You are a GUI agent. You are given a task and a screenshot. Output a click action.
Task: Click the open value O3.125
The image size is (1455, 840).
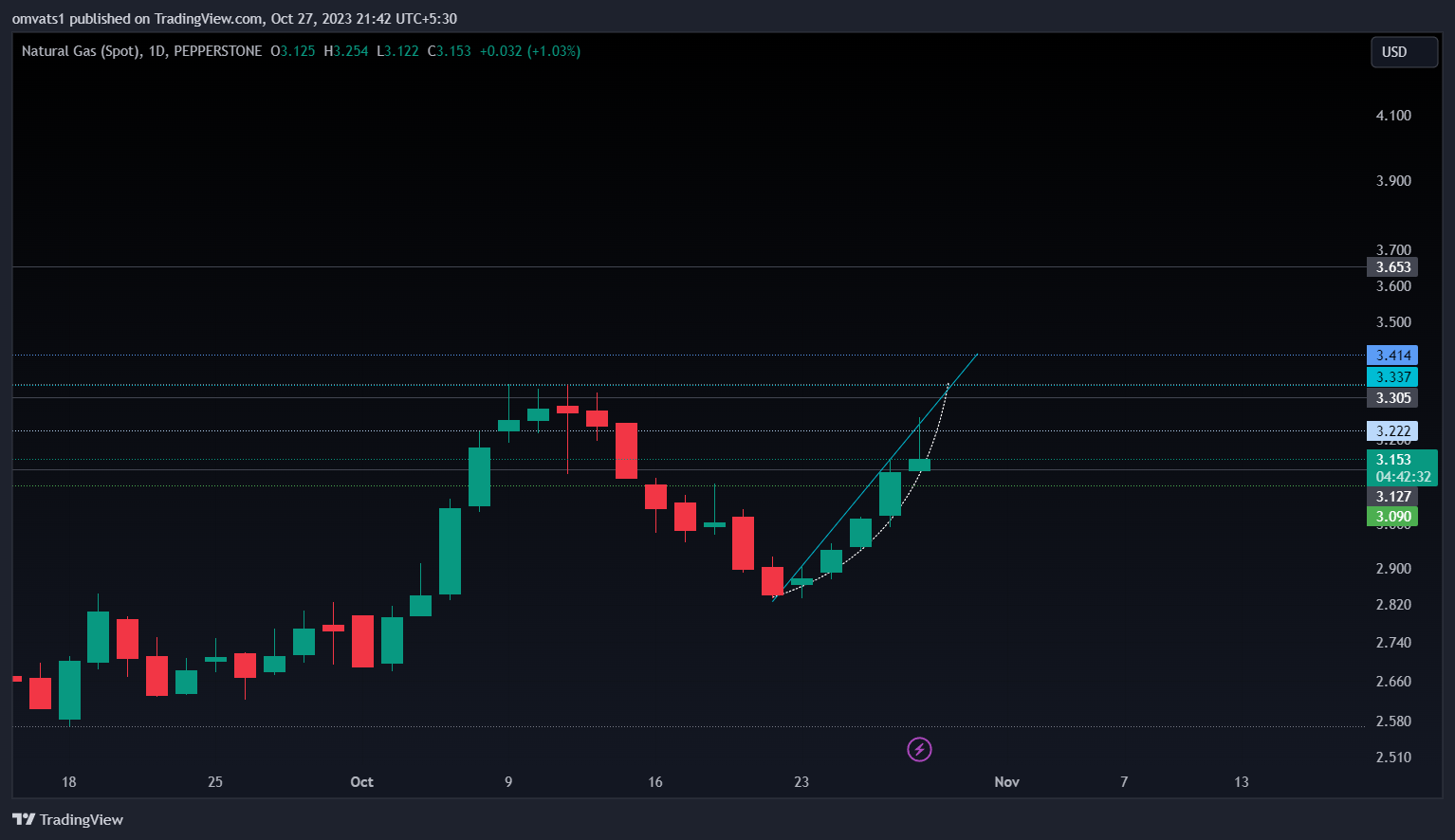tap(293, 51)
